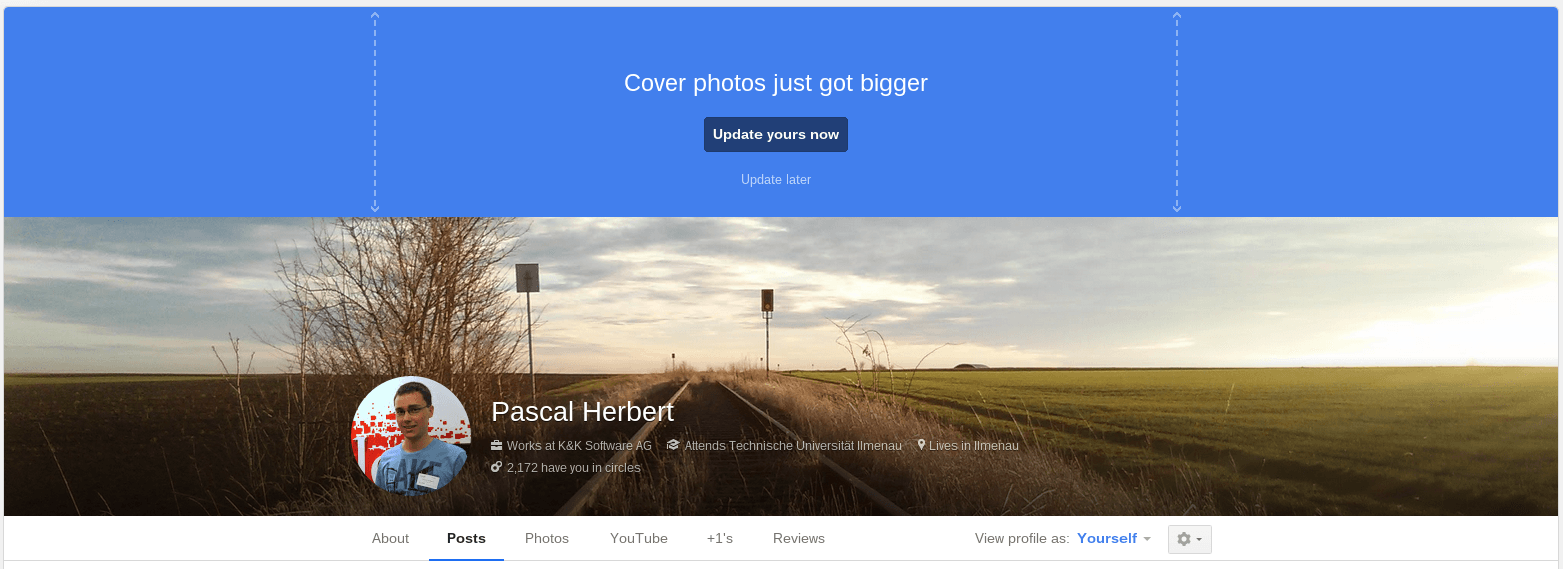Screen dimensions: 1563x569
Task: Expand the Yourself view profile dropdown
Action: coord(1114,538)
